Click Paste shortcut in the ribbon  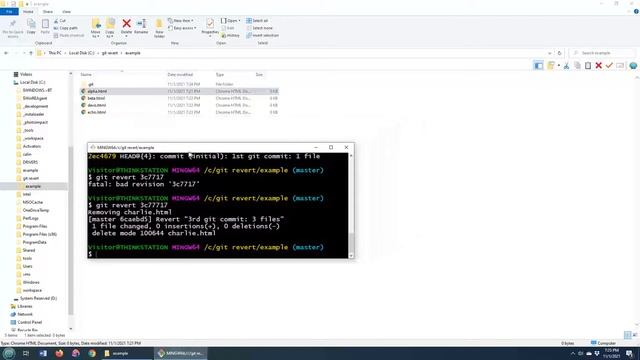[69, 36]
